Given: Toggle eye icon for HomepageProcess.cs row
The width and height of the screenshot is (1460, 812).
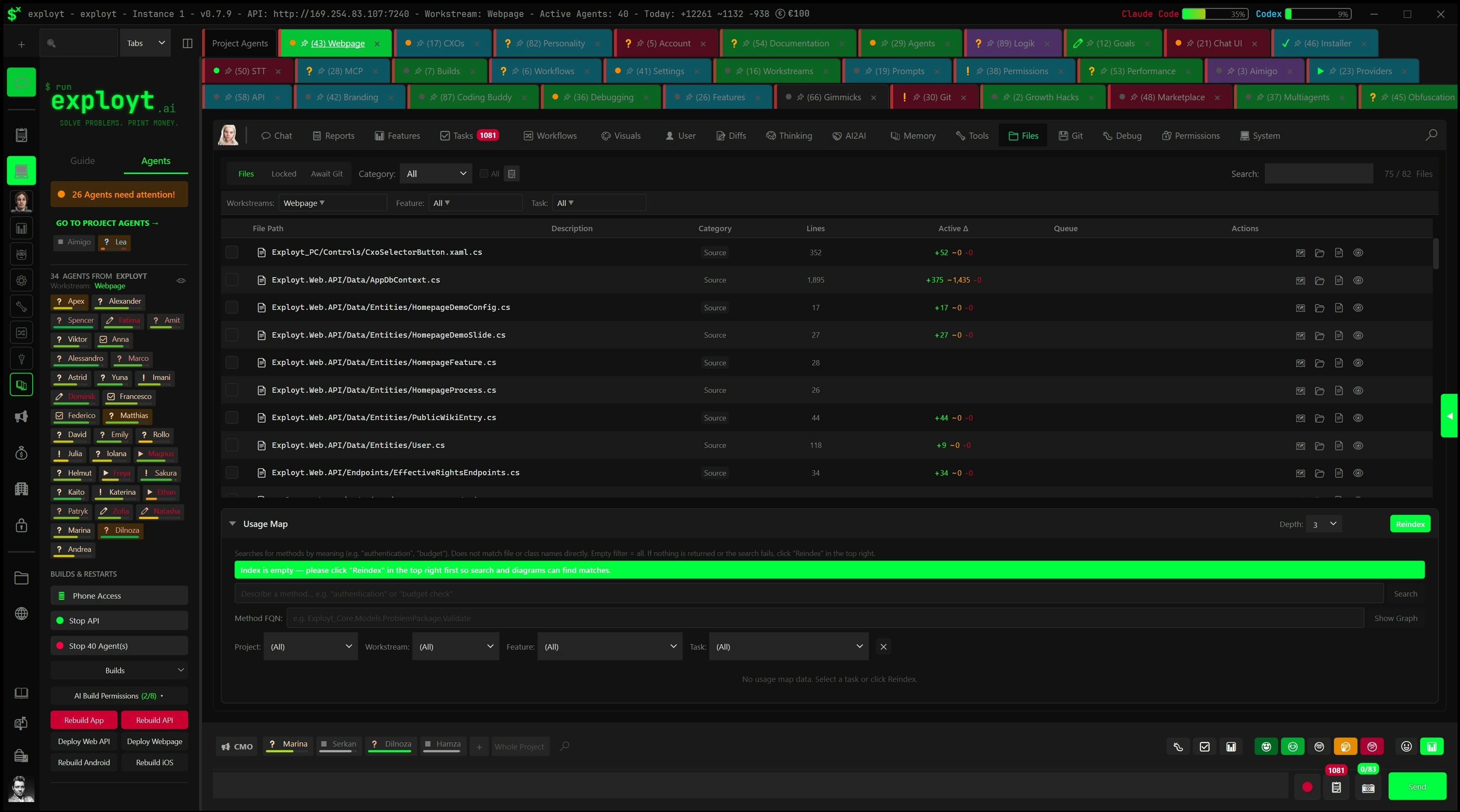Looking at the screenshot, I should [1358, 390].
